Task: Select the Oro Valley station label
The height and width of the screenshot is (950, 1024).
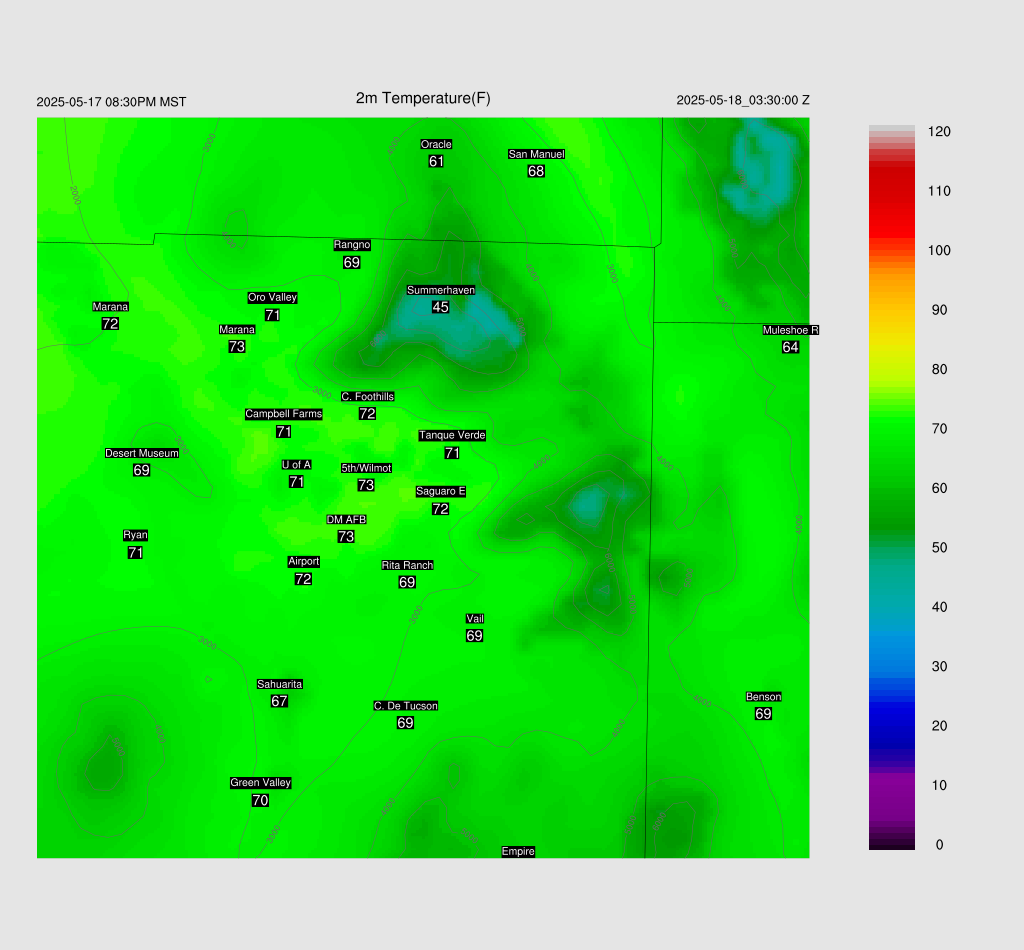Action: [x=272, y=297]
